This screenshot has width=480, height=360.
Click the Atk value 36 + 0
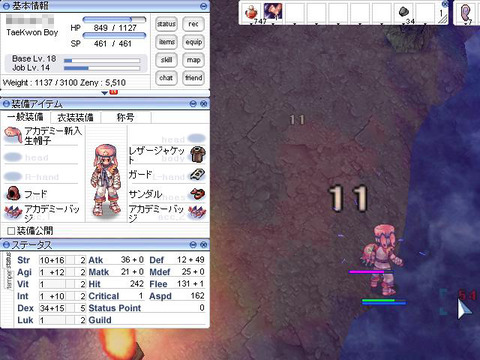click(132, 260)
